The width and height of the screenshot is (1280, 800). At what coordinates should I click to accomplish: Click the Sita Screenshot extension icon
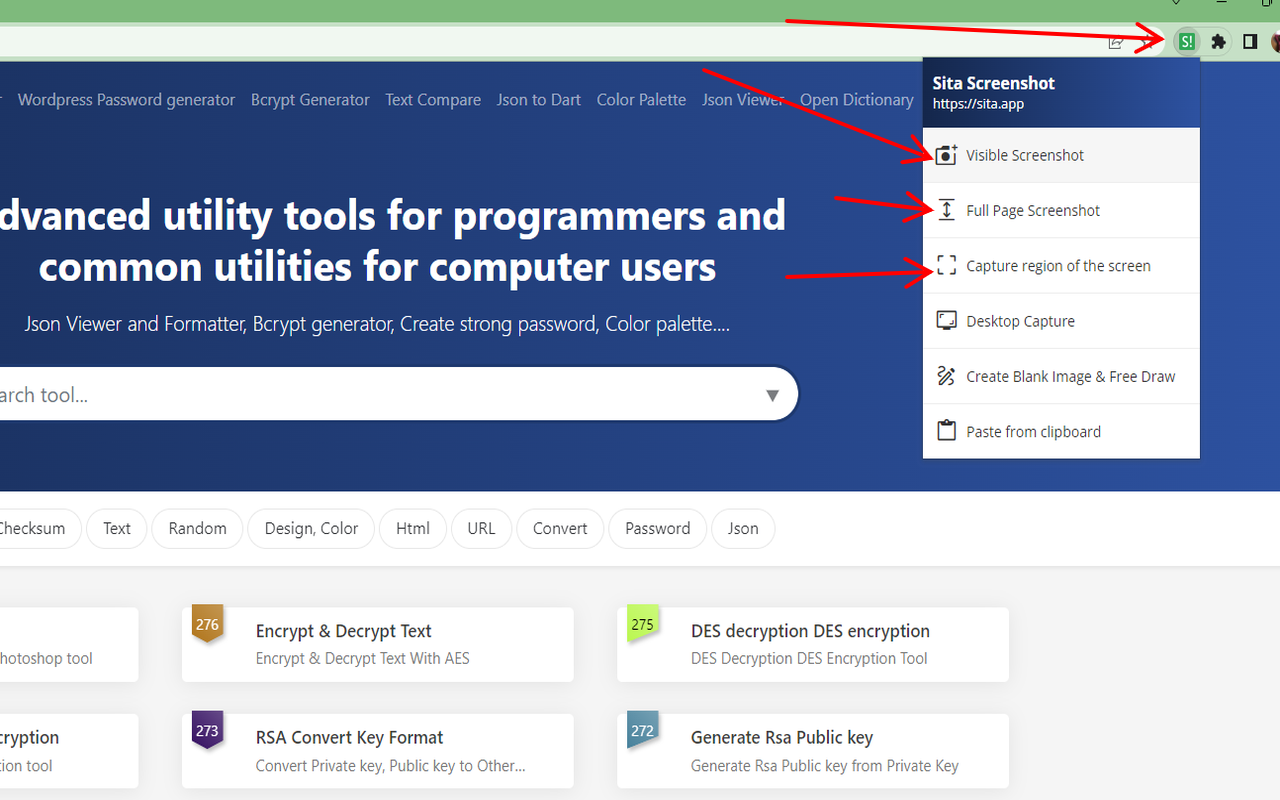(1186, 42)
